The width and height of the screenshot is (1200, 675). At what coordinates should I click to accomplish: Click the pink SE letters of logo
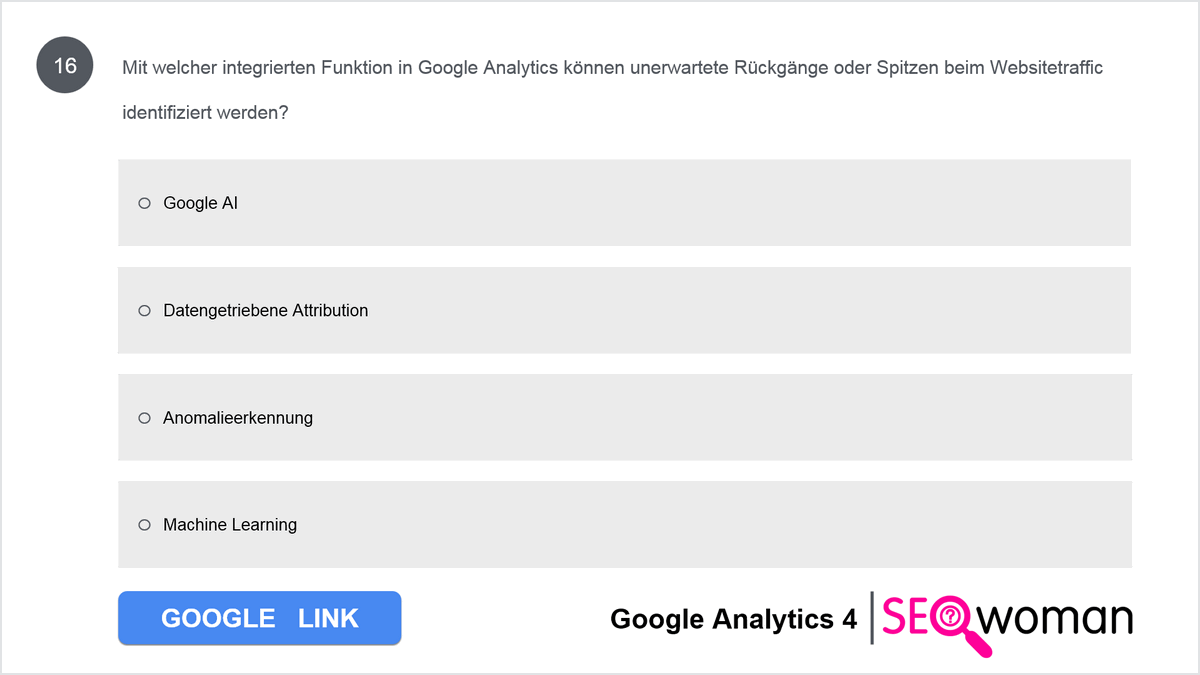(x=906, y=617)
